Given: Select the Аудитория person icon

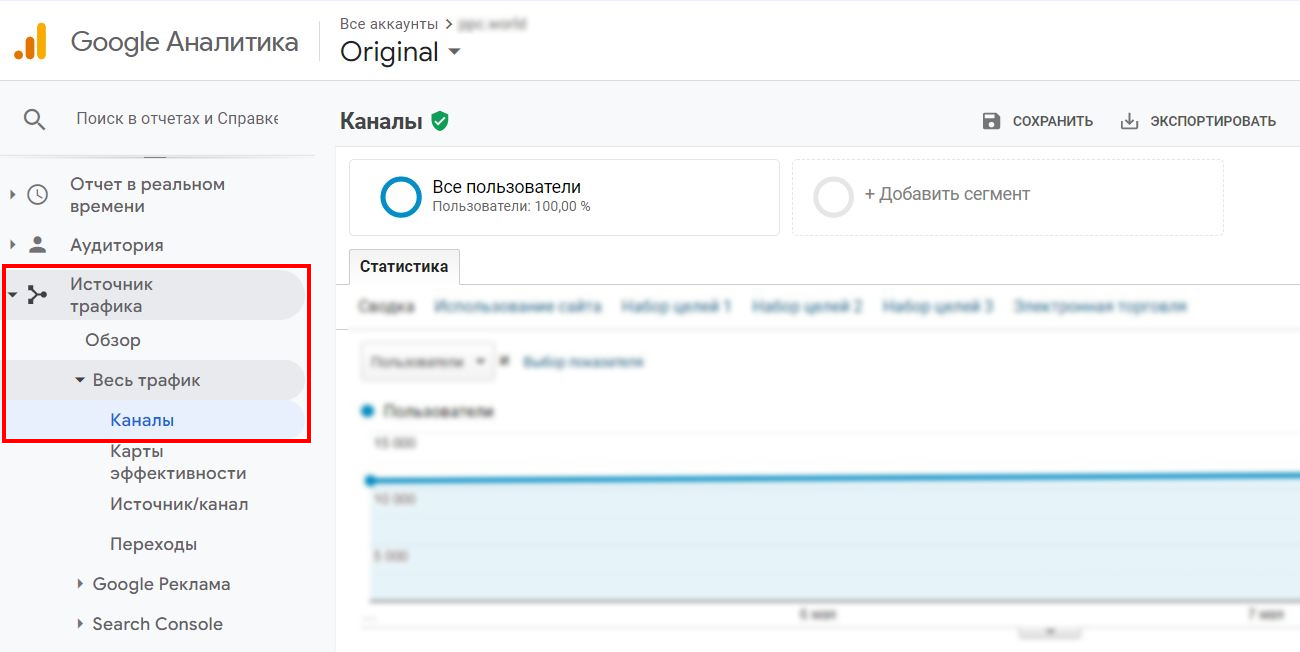Looking at the screenshot, I should [37, 244].
